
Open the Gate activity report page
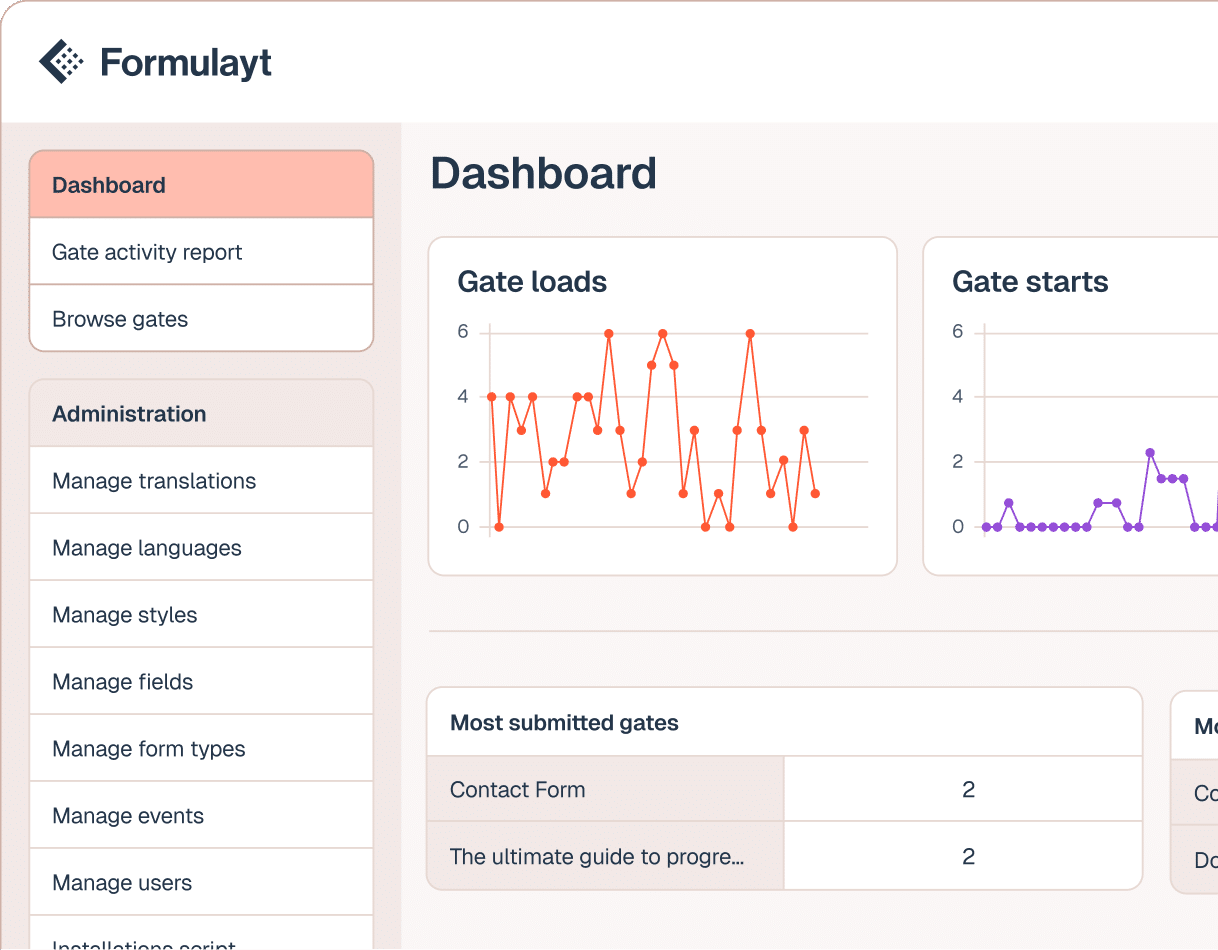point(201,252)
